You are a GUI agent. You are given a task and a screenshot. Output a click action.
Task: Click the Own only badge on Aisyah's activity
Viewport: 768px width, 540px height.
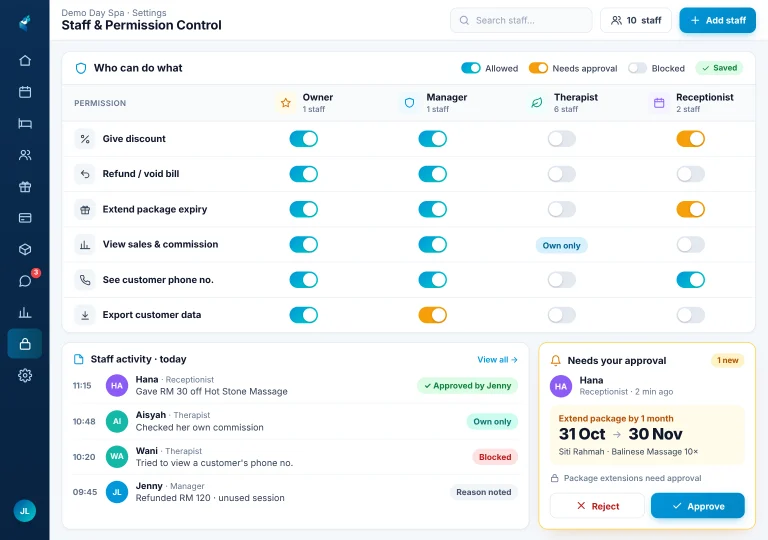tap(492, 421)
